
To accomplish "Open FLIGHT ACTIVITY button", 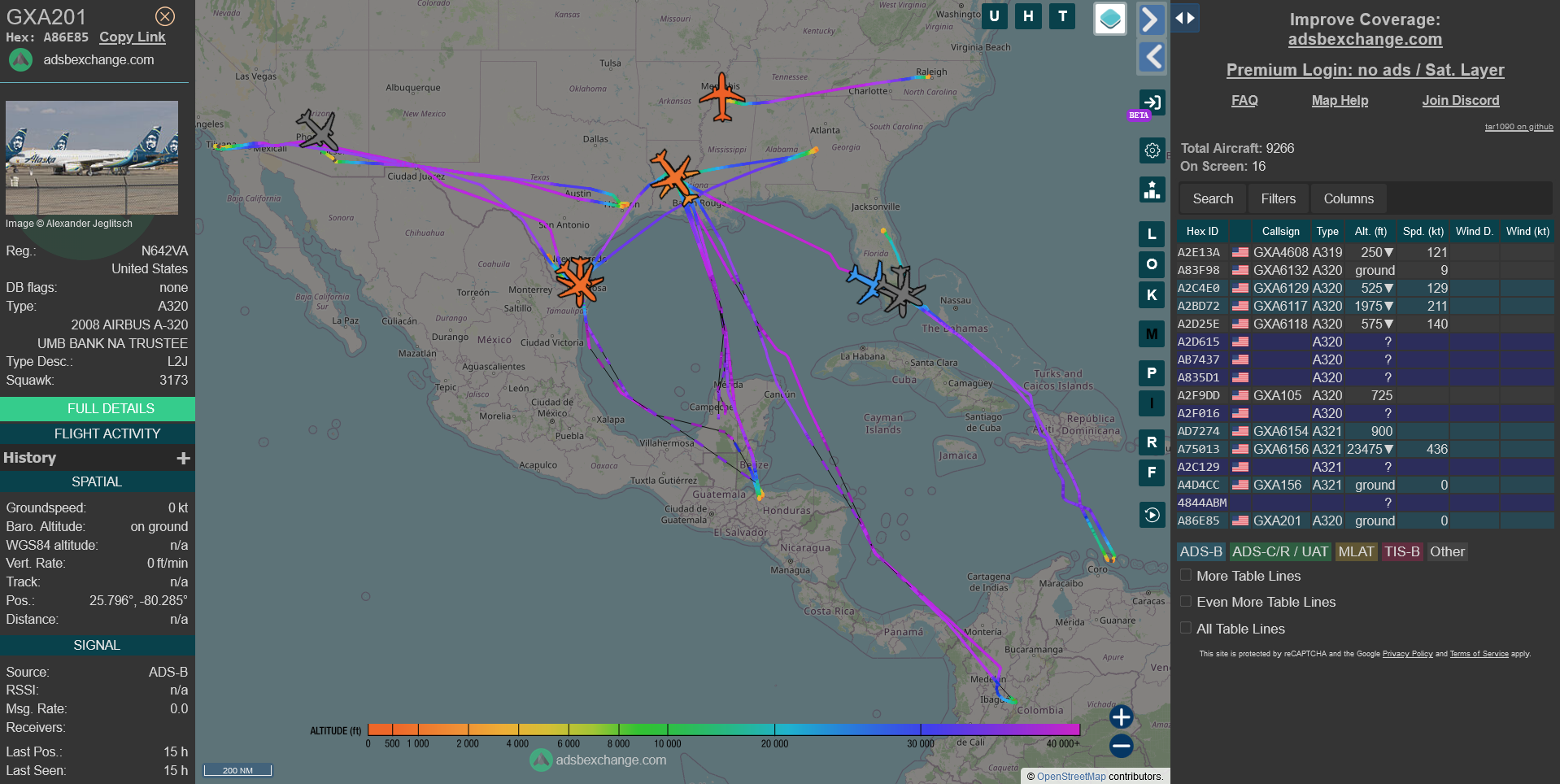I will click(x=98, y=433).
